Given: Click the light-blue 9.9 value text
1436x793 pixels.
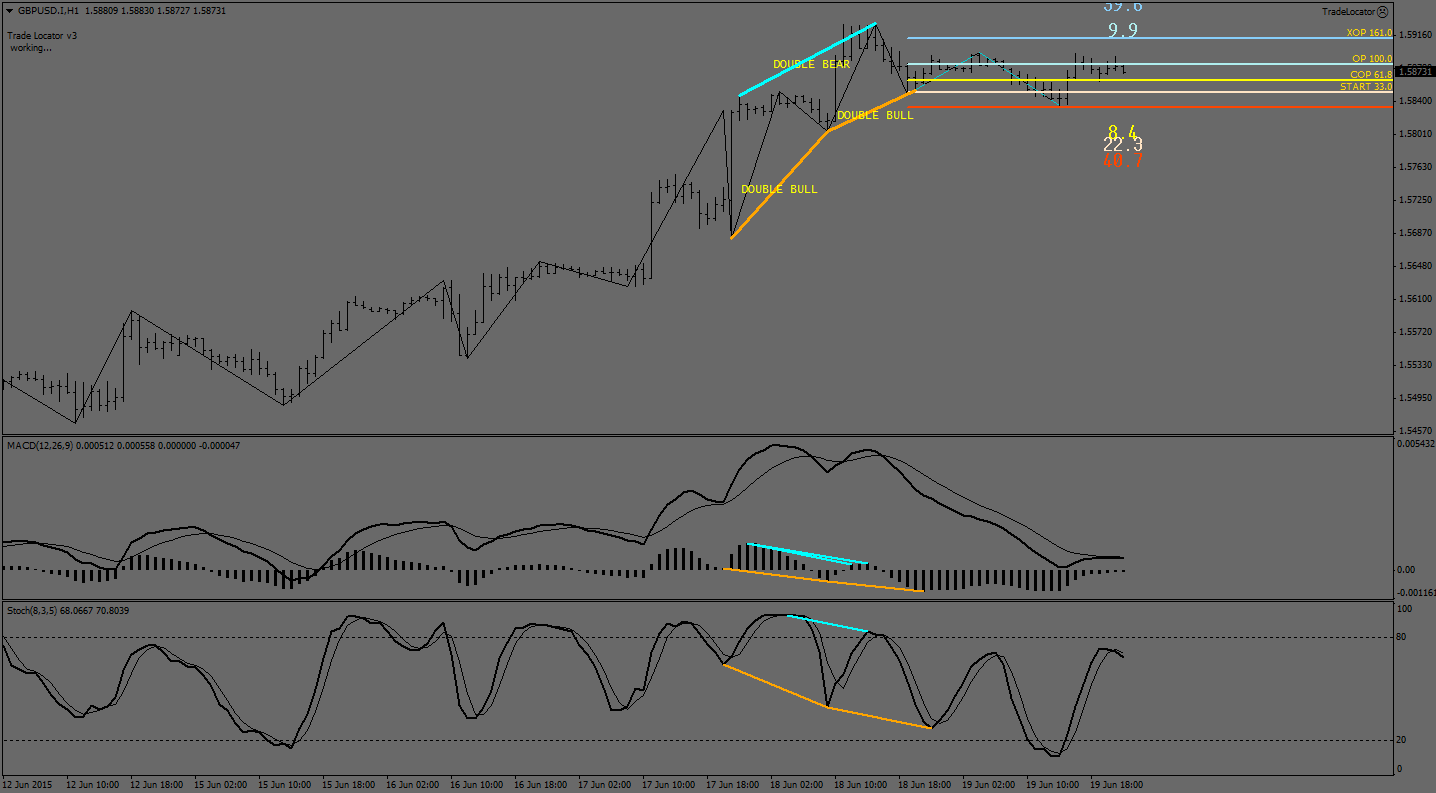Looking at the screenshot, I should 1122,30.
